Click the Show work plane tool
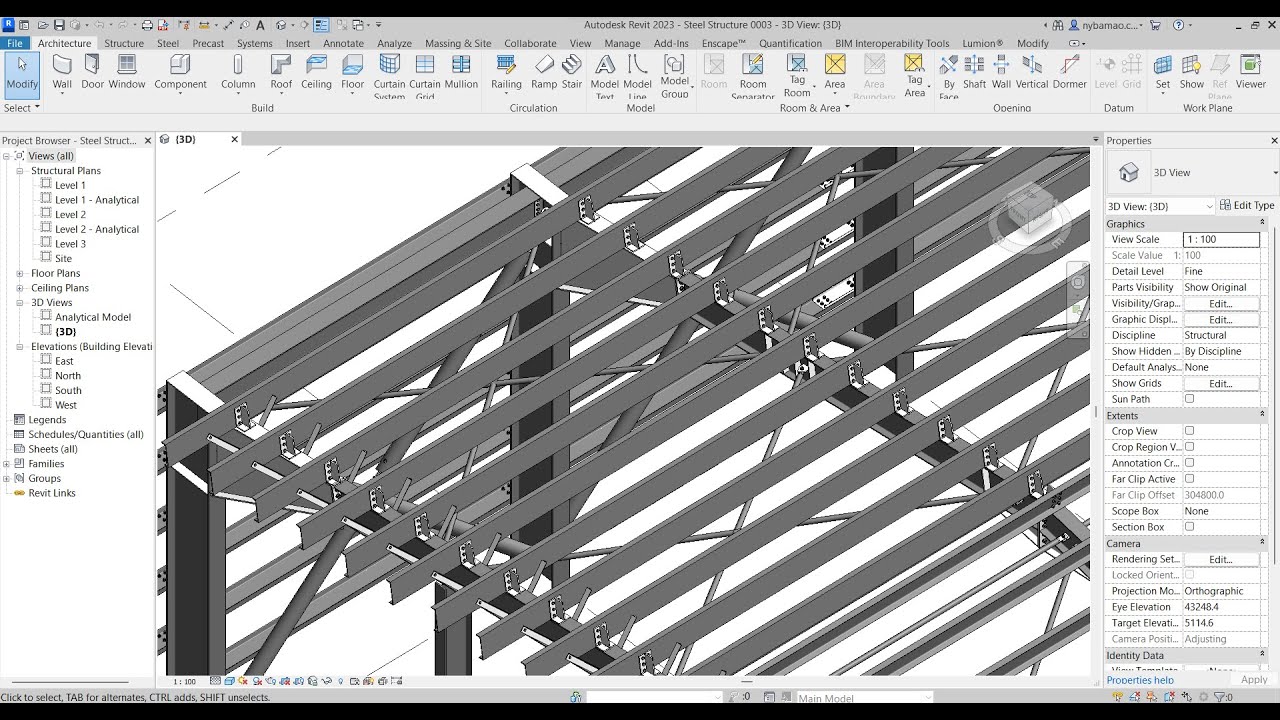 coord(1191,73)
